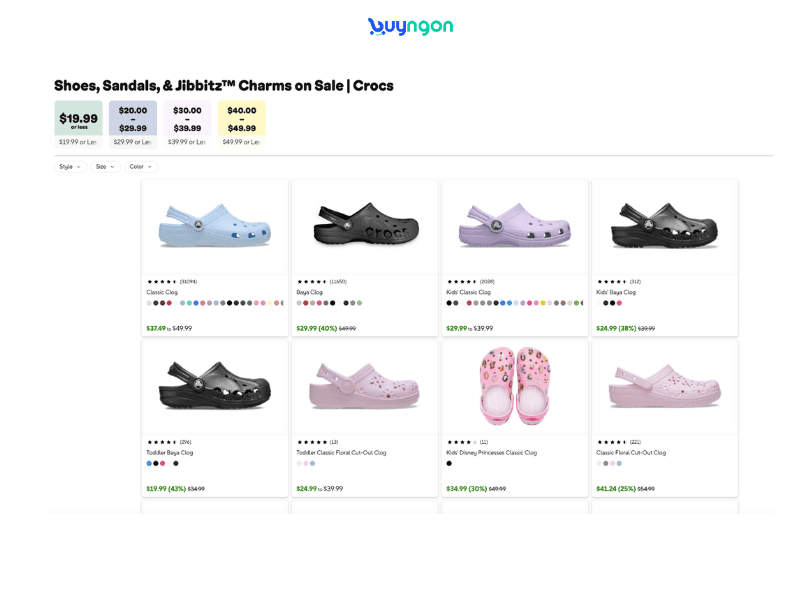
Task: Click the page heading for Crocs sale
Action: 224,87
